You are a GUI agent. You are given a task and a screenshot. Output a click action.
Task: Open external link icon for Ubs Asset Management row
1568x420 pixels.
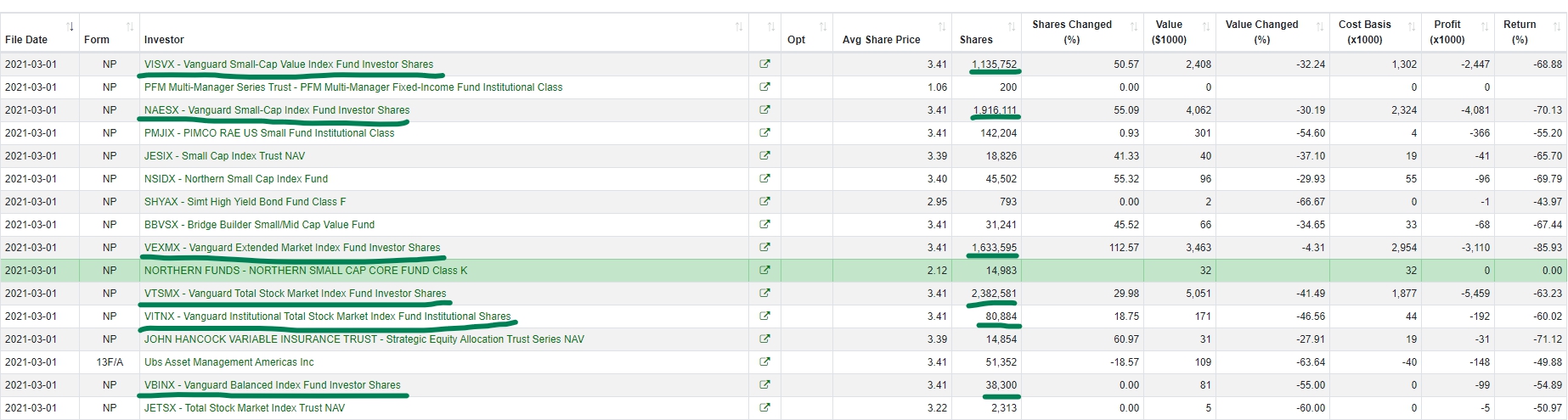(x=764, y=362)
